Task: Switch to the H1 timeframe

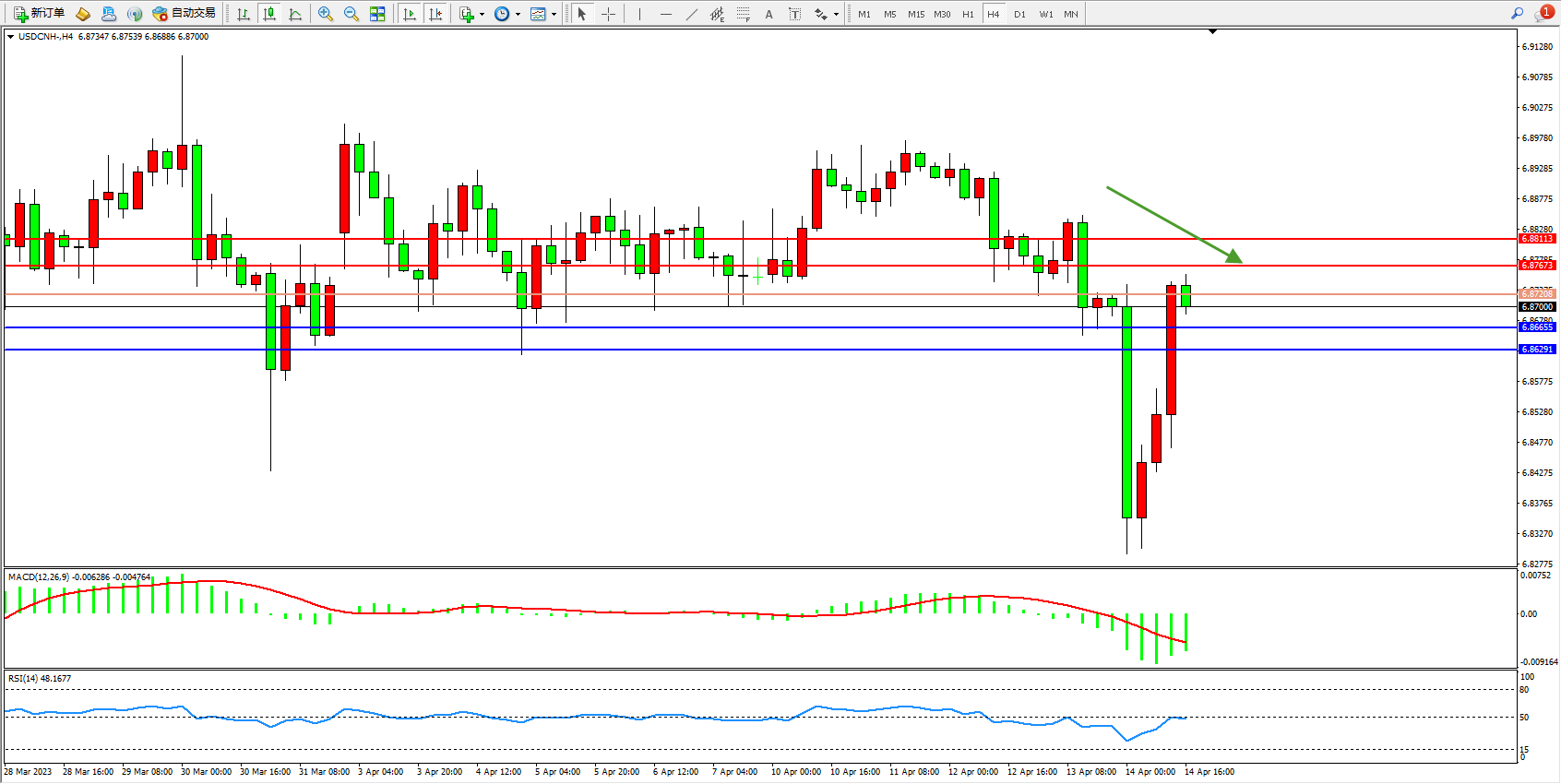Action: coord(968,14)
